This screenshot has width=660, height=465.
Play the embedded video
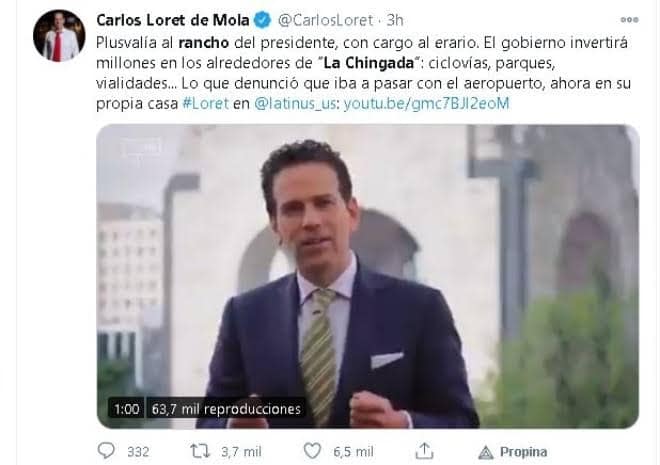pyautogui.click(x=367, y=276)
